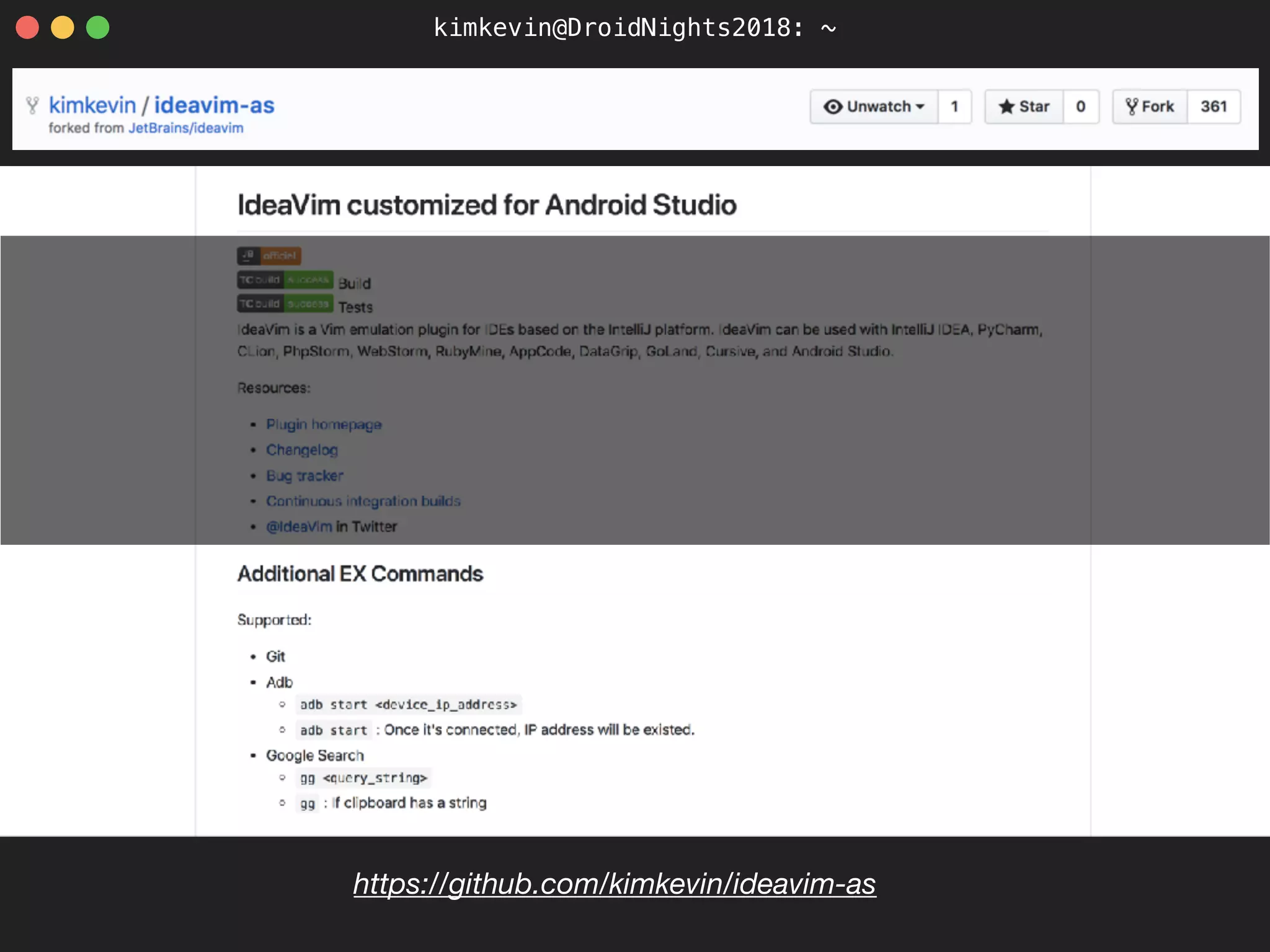Click the heading IdeaVim customized for Android Studio

pos(487,205)
